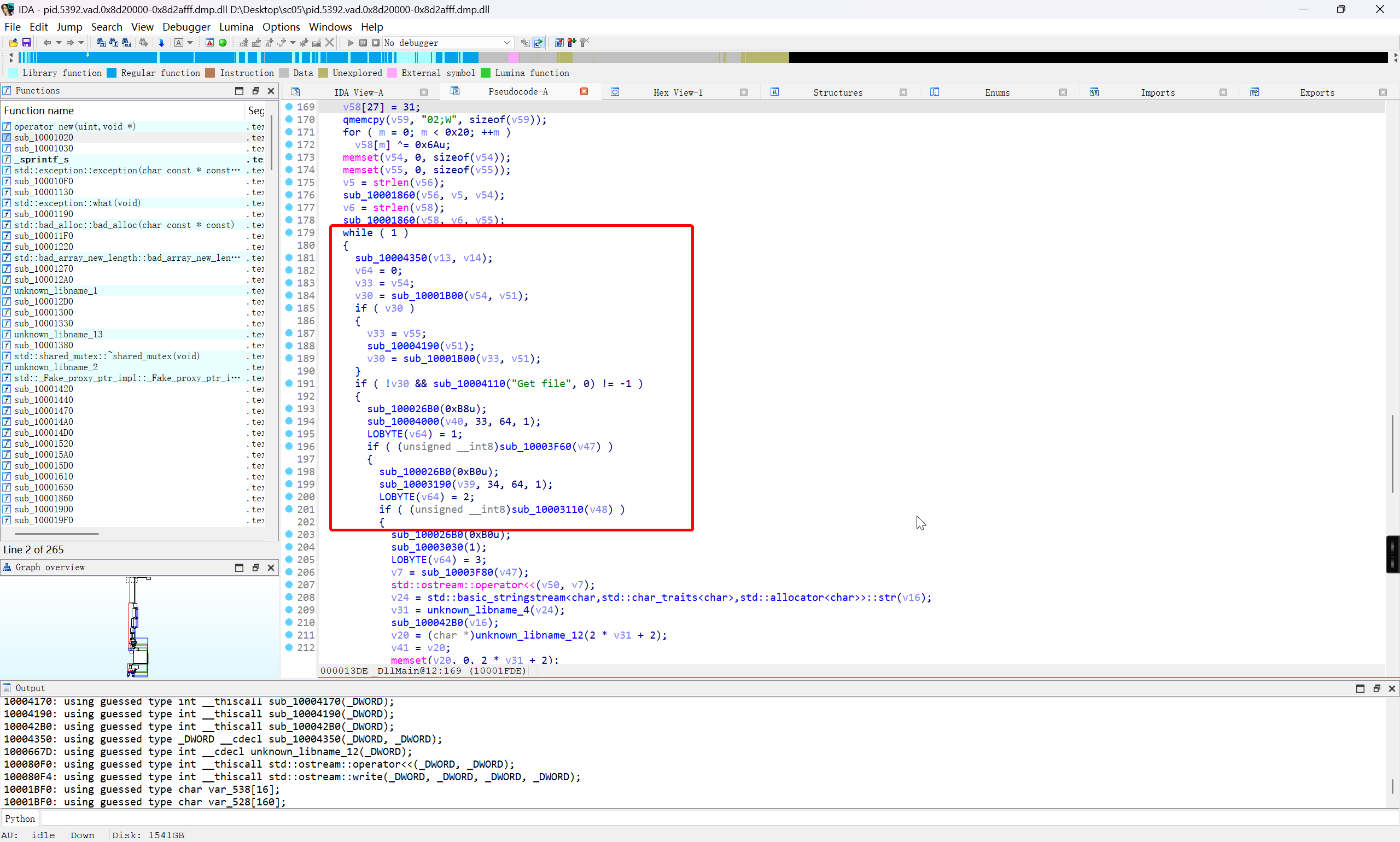Image resolution: width=1400 pixels, height=842 pixels.
Task: Open the dropdown beside the letter A icon
Action: click(190, 43)
